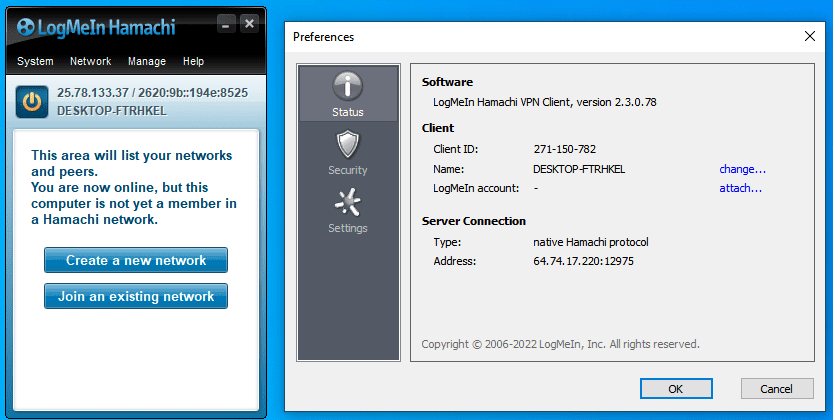Click the version 2.3.0.78 software line
The height and width of the screenshot is (420, 833).
pyautogui.click(x=545, y=102)
